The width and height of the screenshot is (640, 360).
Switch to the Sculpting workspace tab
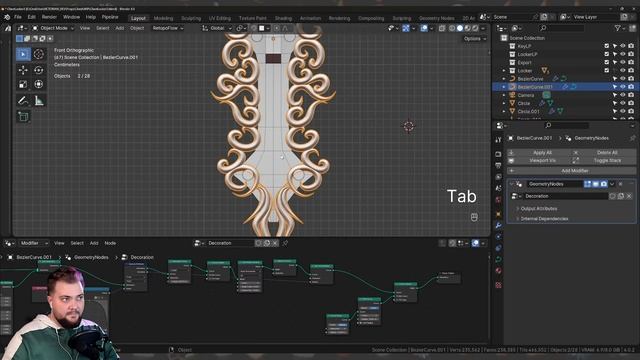point(191,18)
